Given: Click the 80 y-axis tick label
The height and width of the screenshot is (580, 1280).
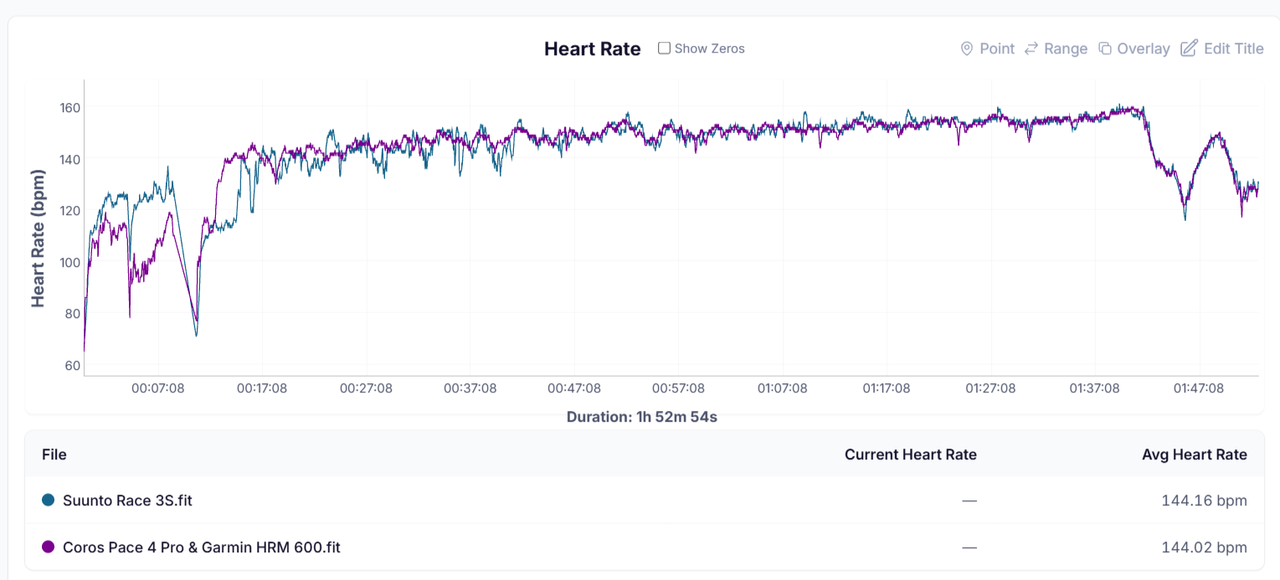Looking at the screenshot, I should [x=73, y=313].
